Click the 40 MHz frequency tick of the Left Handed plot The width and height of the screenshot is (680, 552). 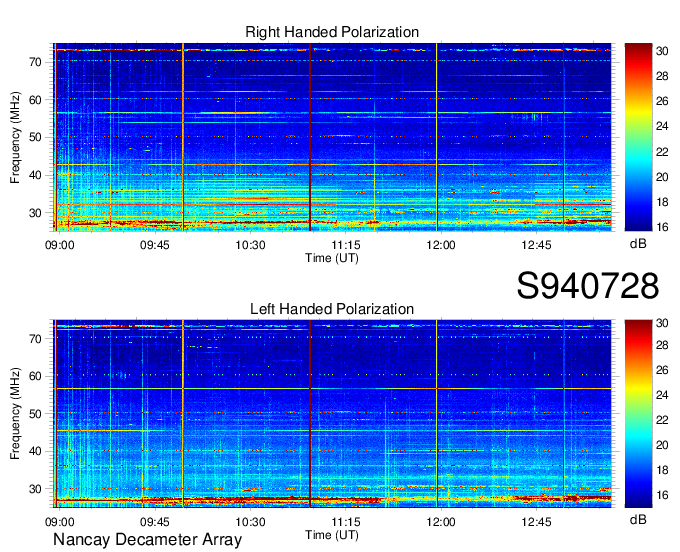coord(35,451)
